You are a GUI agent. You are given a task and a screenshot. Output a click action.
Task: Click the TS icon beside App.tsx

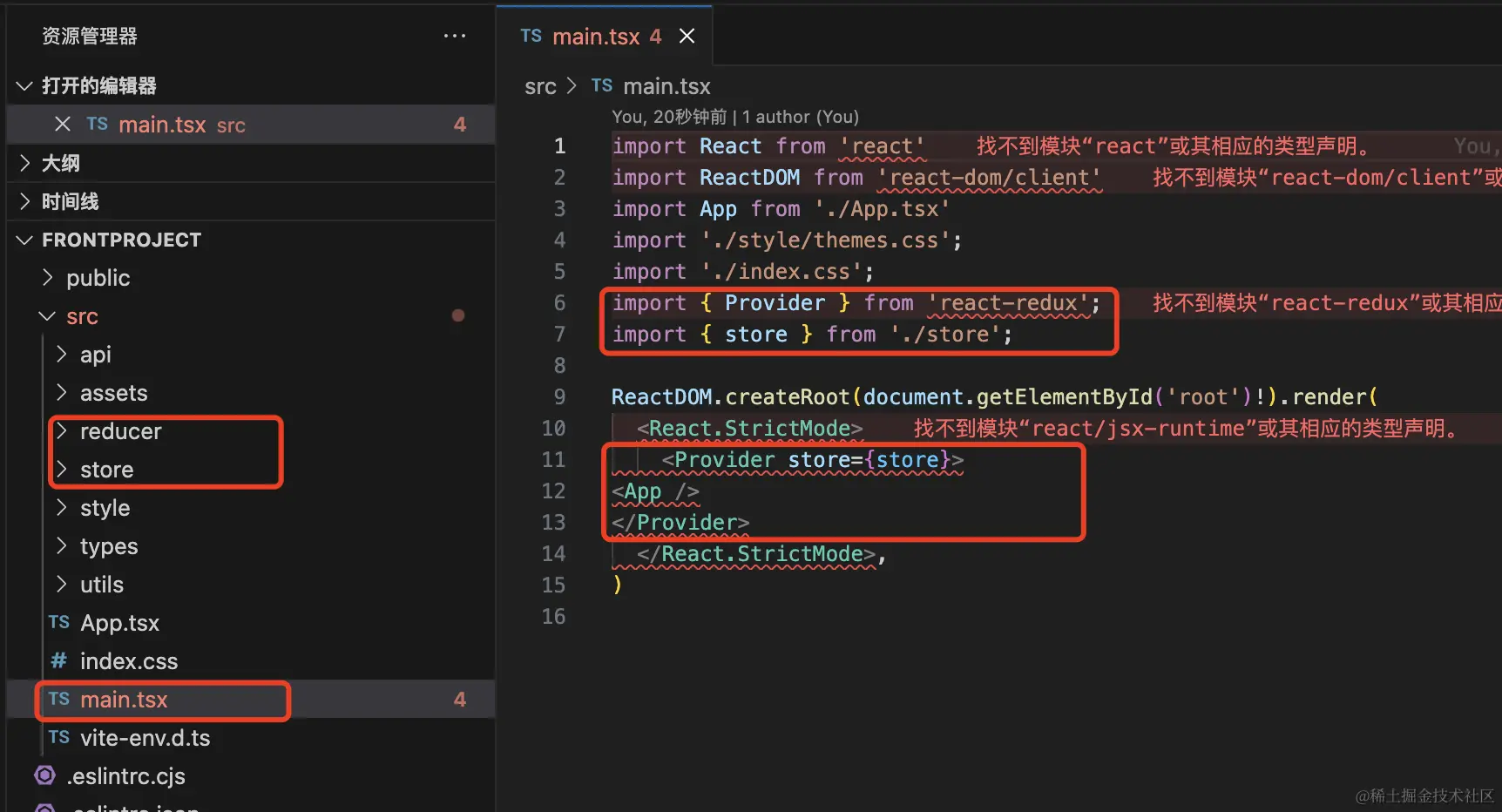59,622
